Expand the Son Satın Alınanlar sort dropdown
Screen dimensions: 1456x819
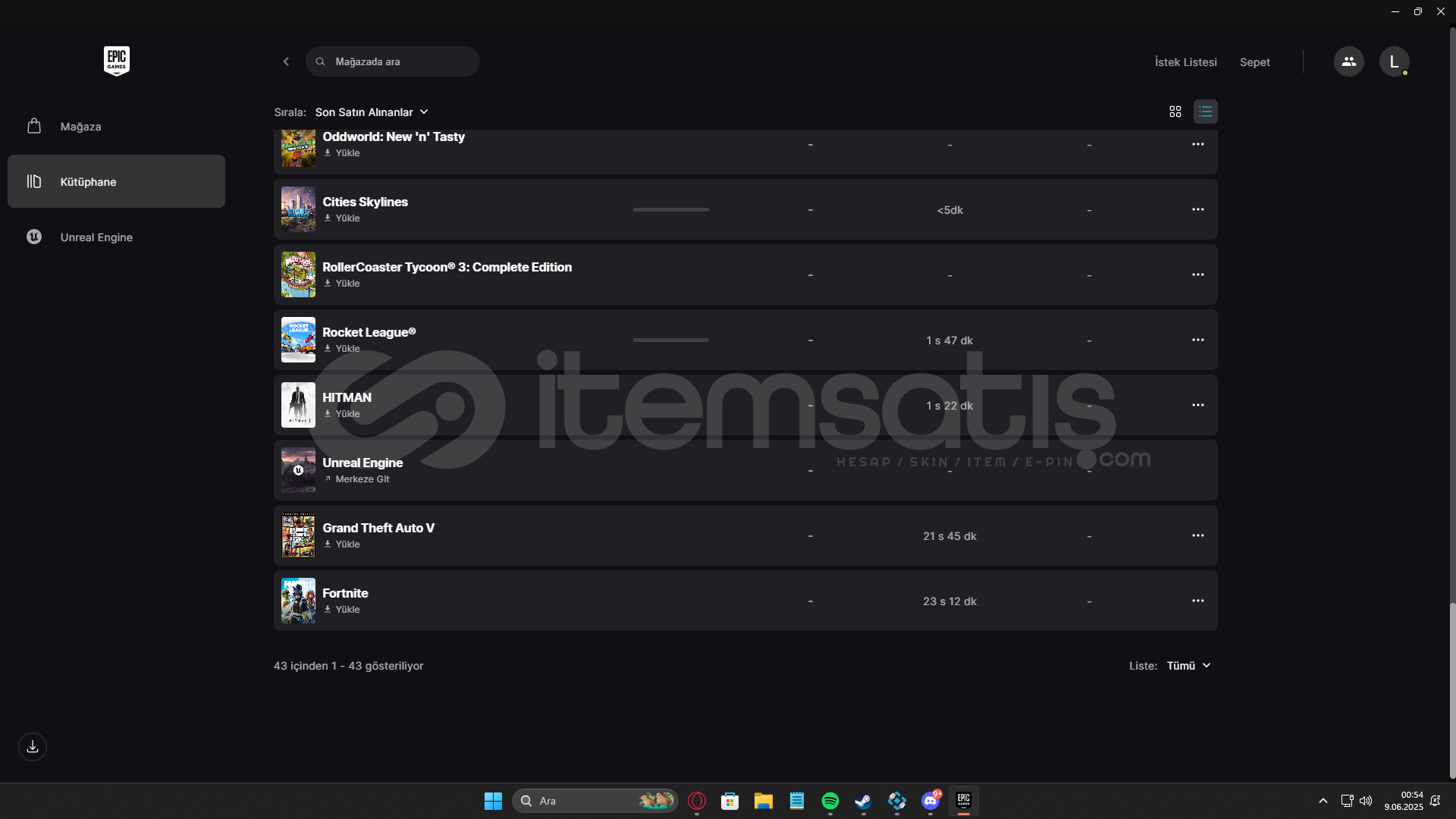pyautogui.click(x=372, y=111)
